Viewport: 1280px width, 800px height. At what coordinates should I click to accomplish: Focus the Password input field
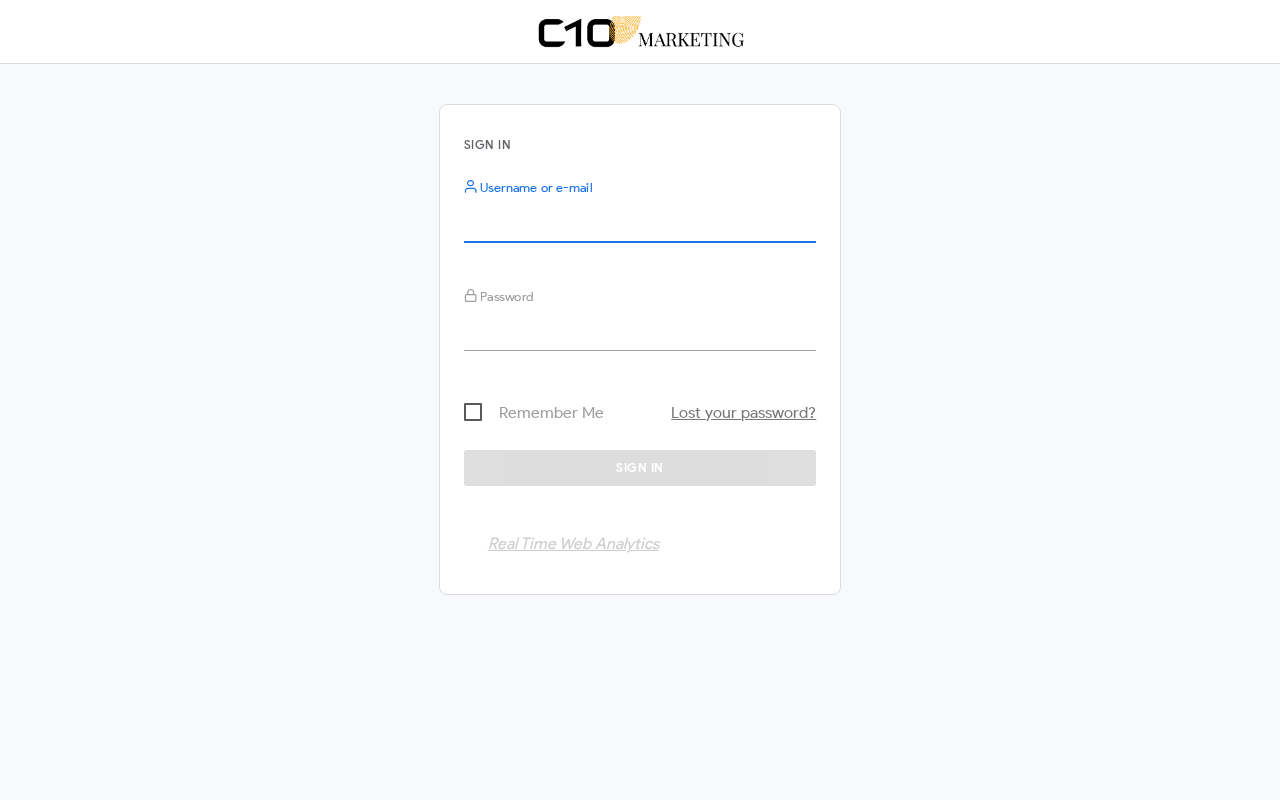(640, 332)
